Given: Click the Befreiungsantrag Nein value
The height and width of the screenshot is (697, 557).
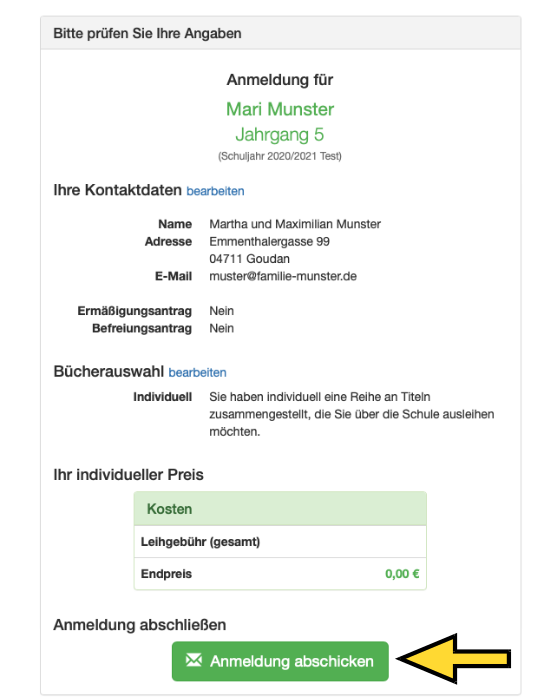Looking at the screenshot, I should [x=221, y=328].
